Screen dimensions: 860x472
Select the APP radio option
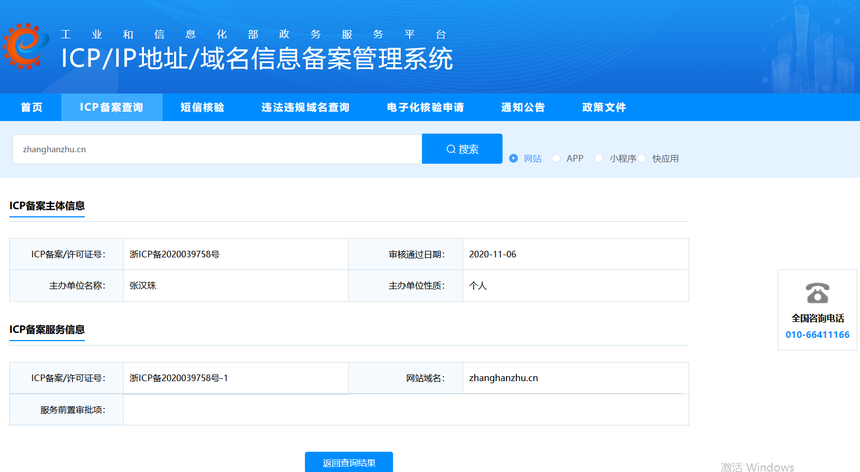coord(557,158)
